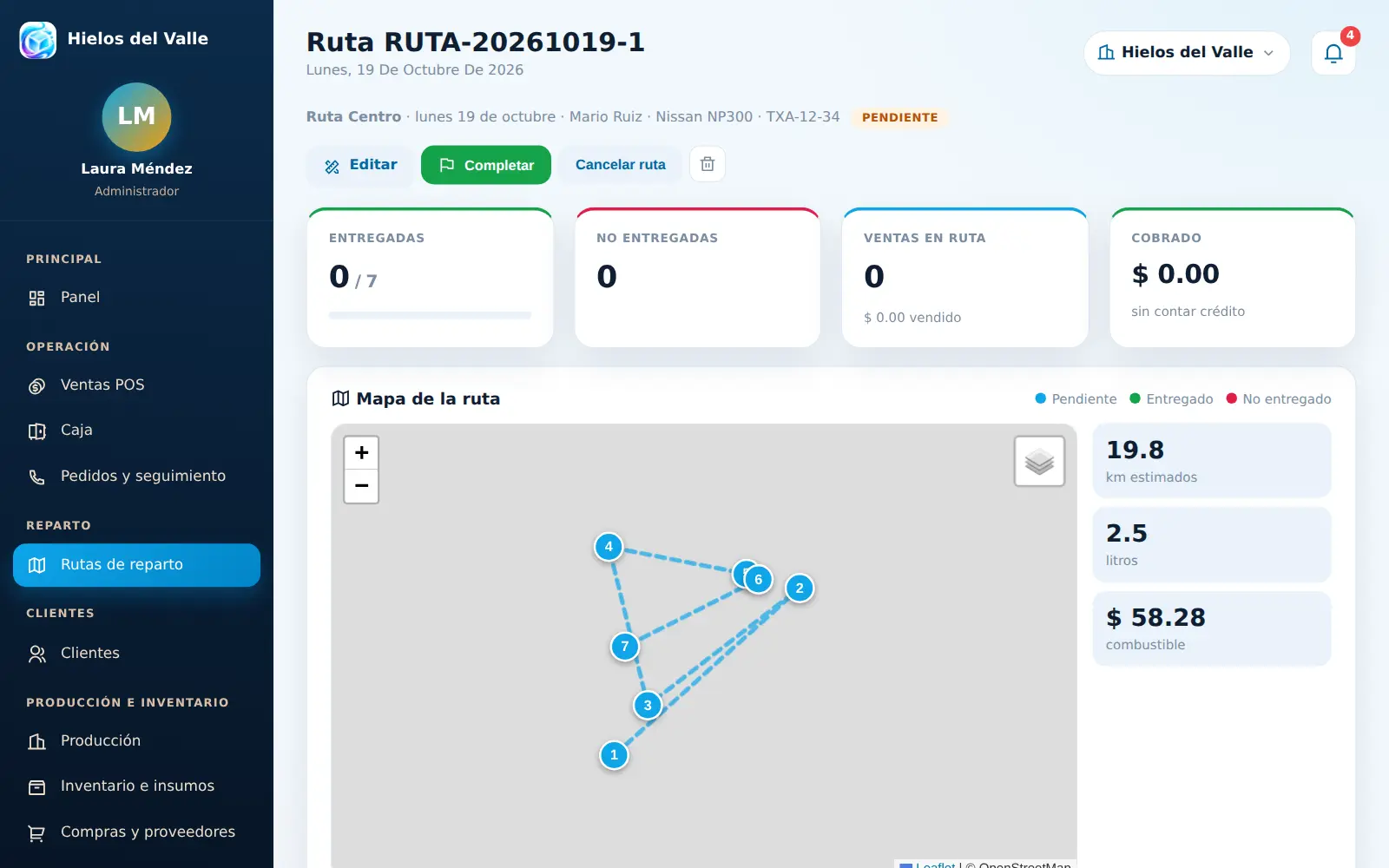The width and height of the screenshot is (1389, 868).
Task: Click Completar to finish route
Action: click(x=486, y=165)
